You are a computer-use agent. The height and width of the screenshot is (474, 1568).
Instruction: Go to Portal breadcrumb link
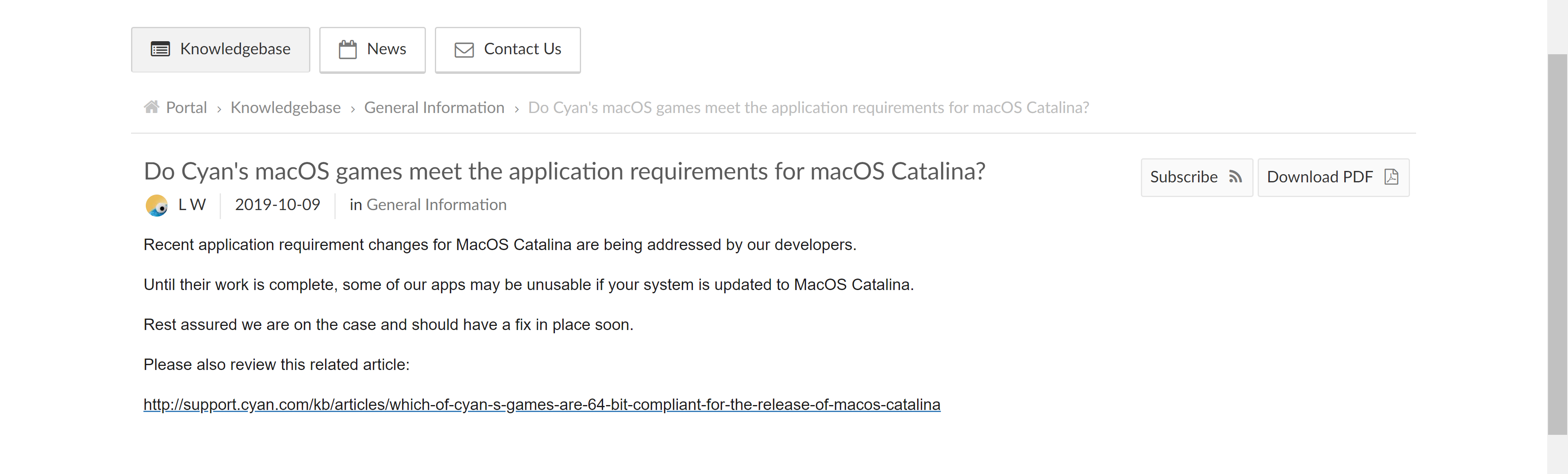click(x=186, y=108)
